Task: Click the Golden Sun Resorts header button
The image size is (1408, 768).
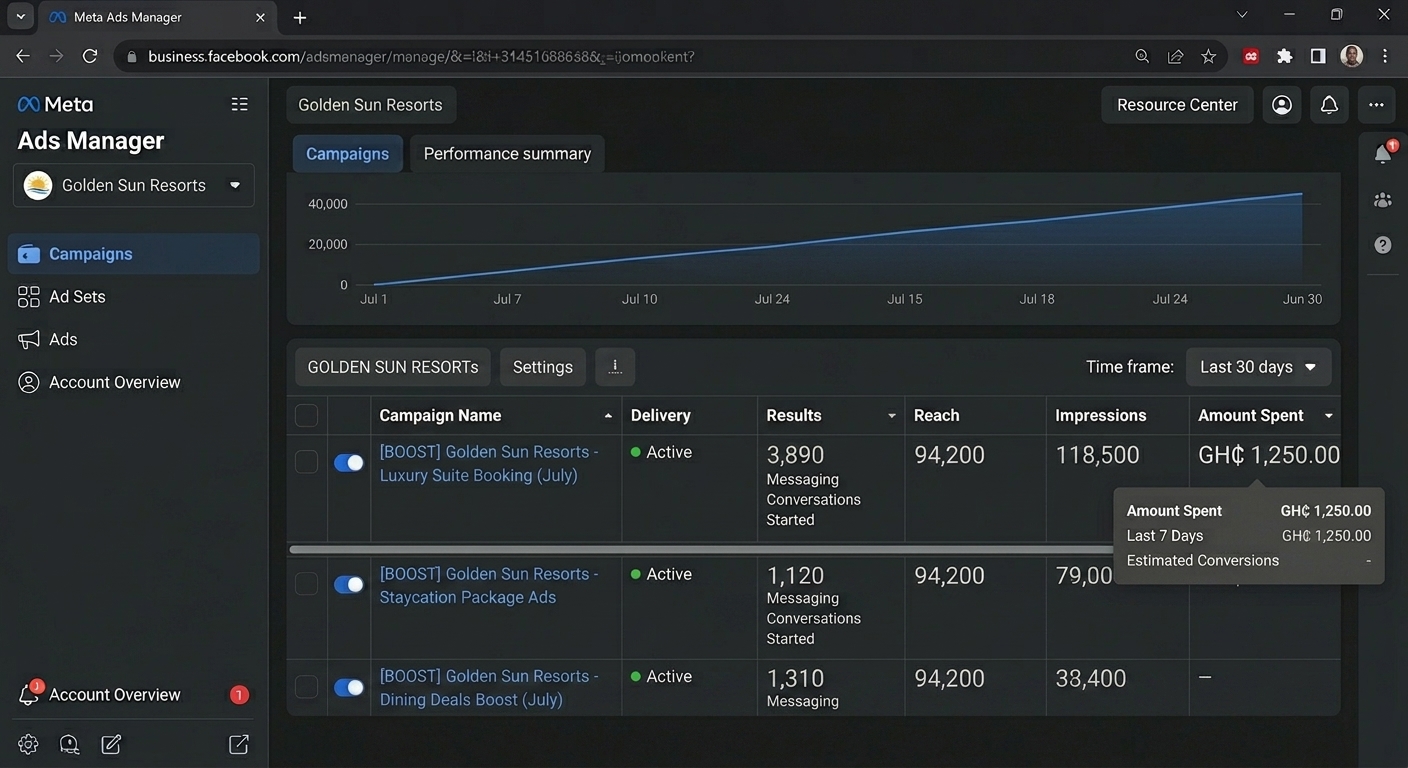Action: (x=370, y=105)
